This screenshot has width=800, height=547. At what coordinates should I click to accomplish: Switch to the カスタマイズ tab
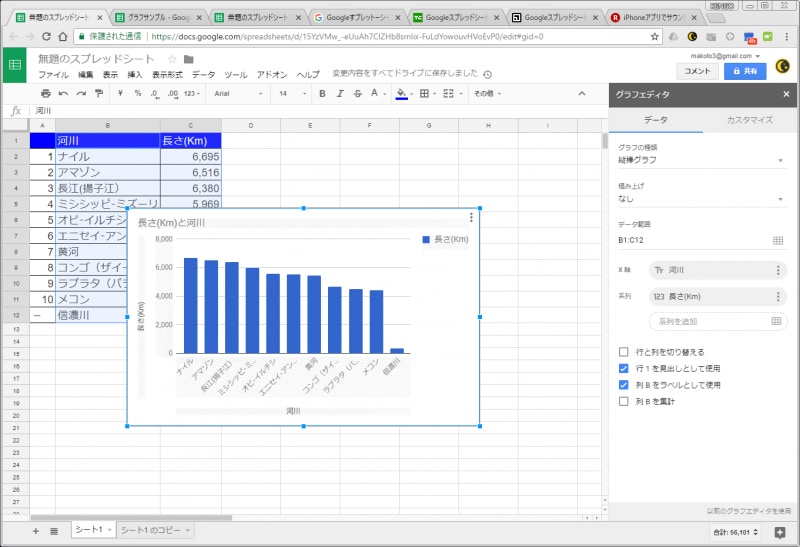749,119
